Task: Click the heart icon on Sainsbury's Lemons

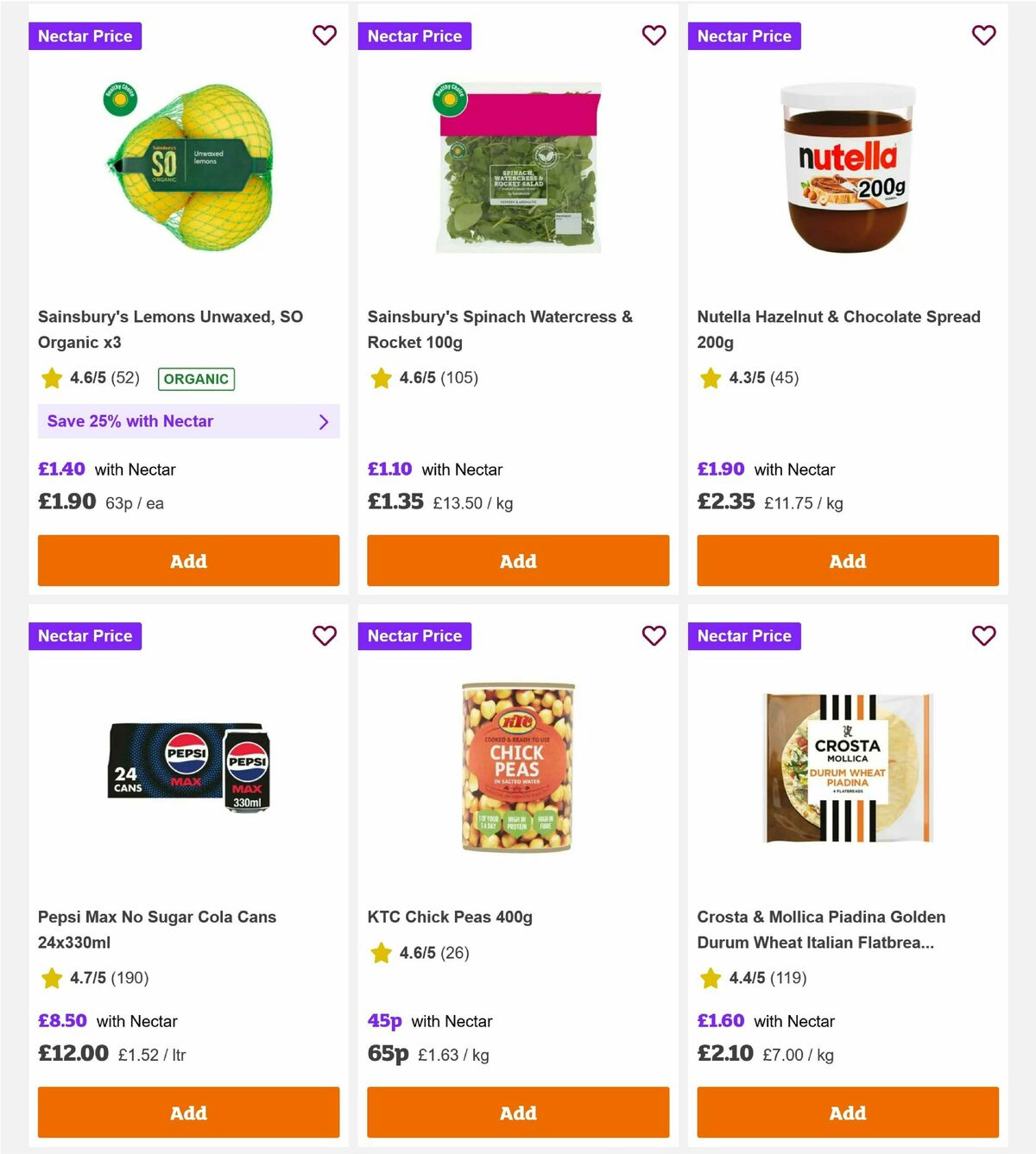Action: pyautogui.click(x=325, y=35)
